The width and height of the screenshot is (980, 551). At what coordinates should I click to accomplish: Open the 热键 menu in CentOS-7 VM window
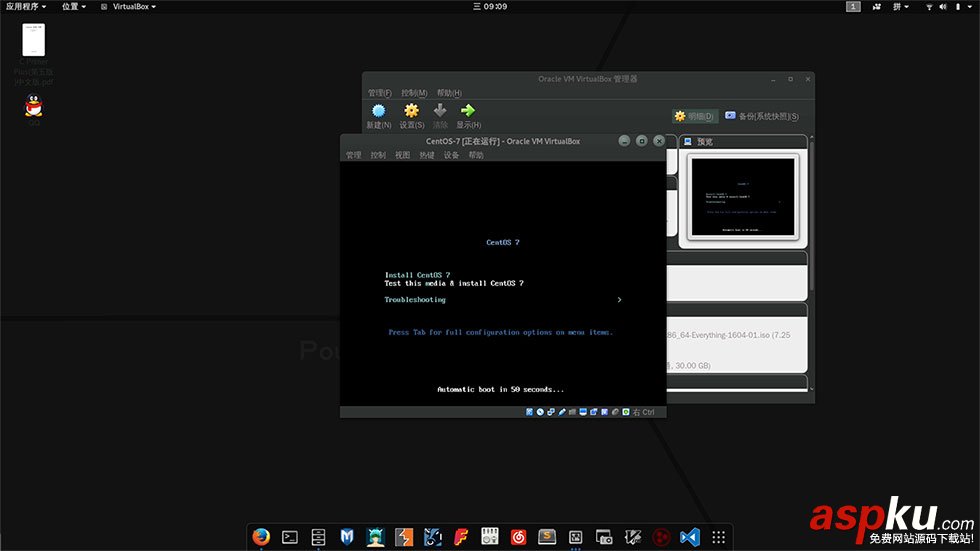[427, 155]
